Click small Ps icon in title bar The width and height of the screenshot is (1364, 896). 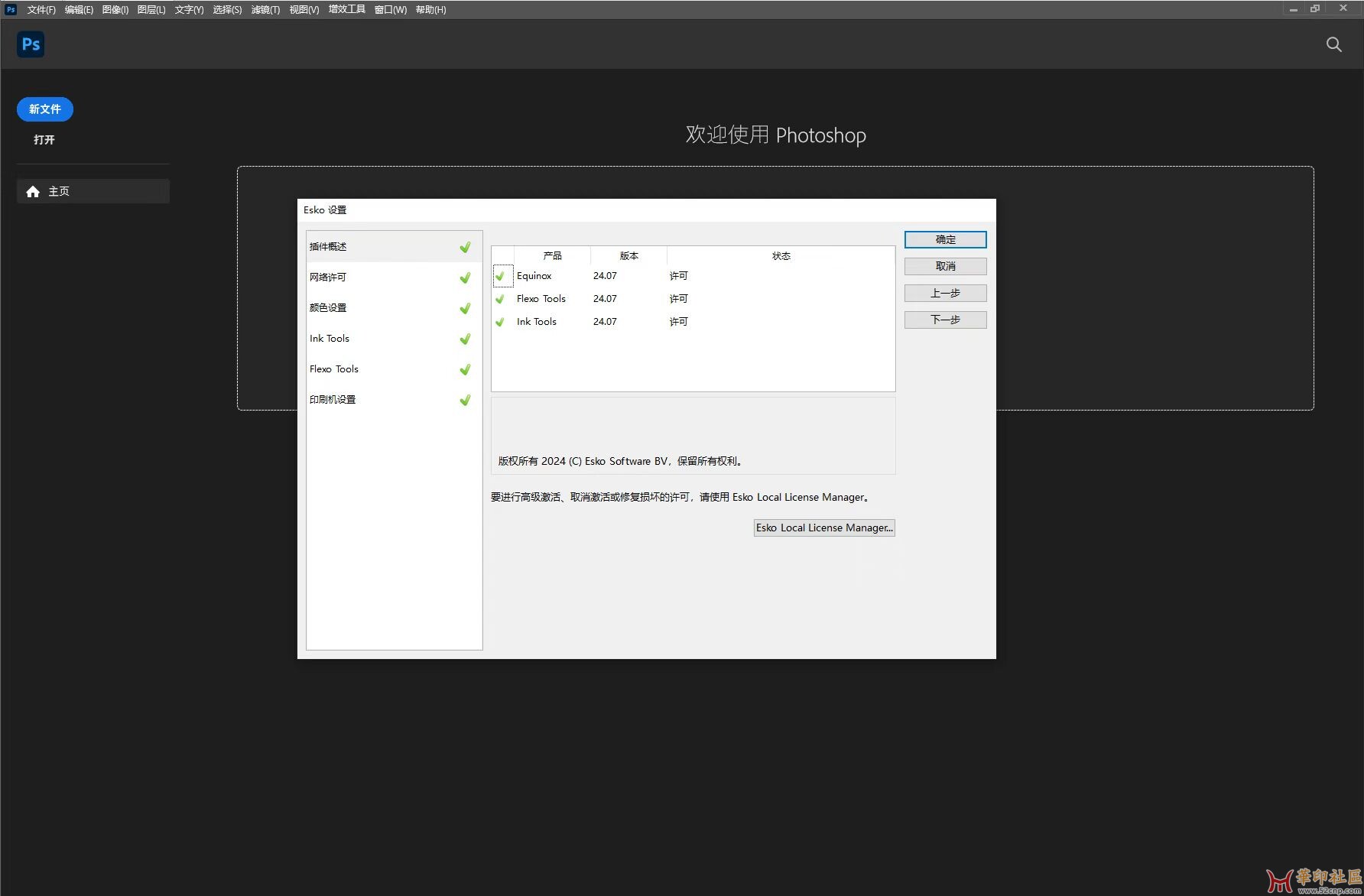point(11,9)
